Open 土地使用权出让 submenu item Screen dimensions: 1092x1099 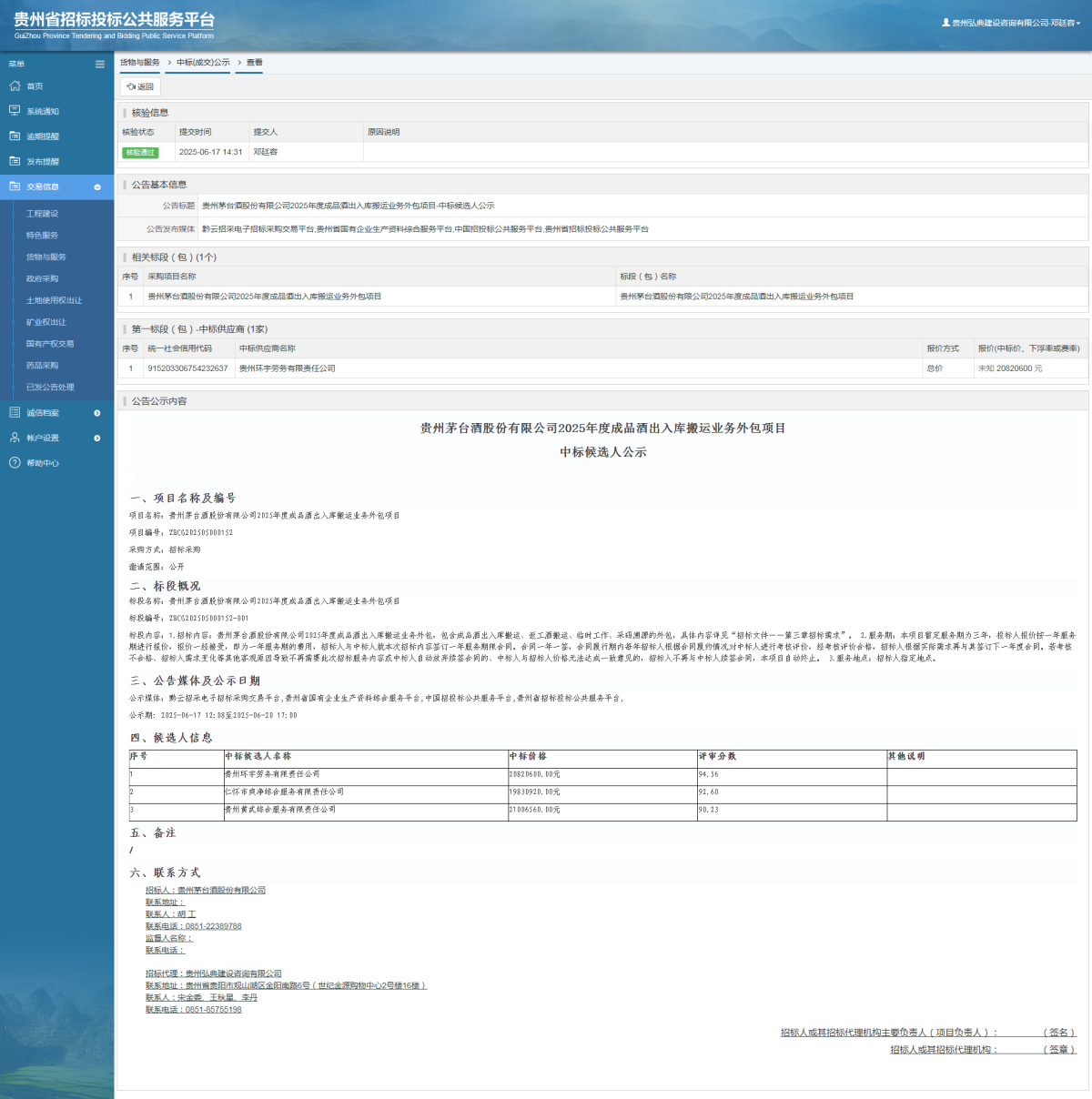(54, 300)
